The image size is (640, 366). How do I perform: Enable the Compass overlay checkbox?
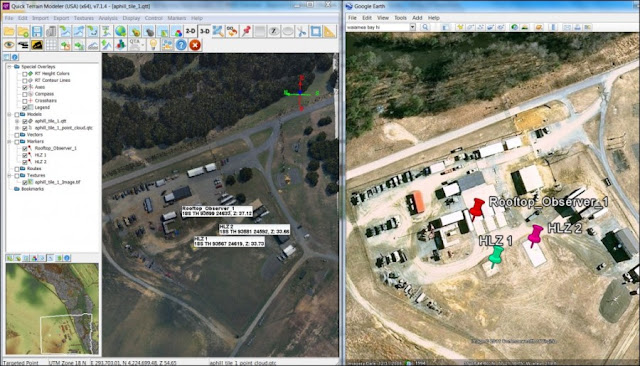tap(24, 94)
